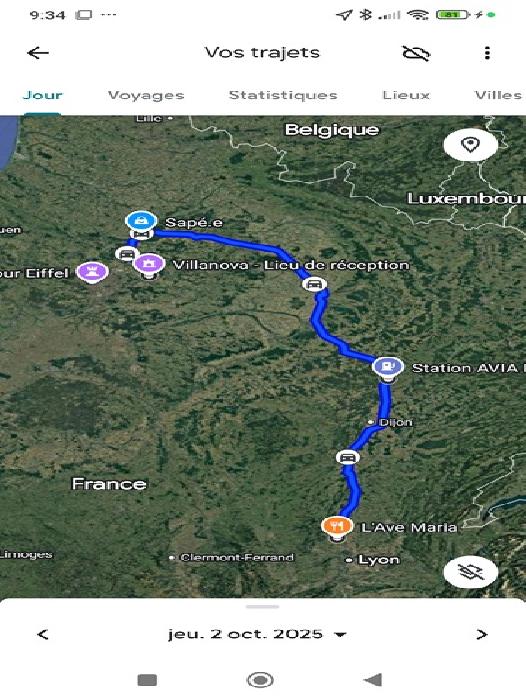Tap the Android home navigation button
Viewport: 526px width, 700px height.
260,680
